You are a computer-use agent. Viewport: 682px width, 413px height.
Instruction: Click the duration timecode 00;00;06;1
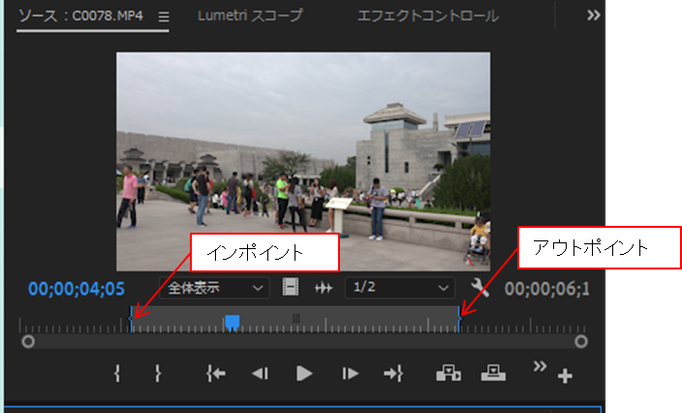(547, 289)
